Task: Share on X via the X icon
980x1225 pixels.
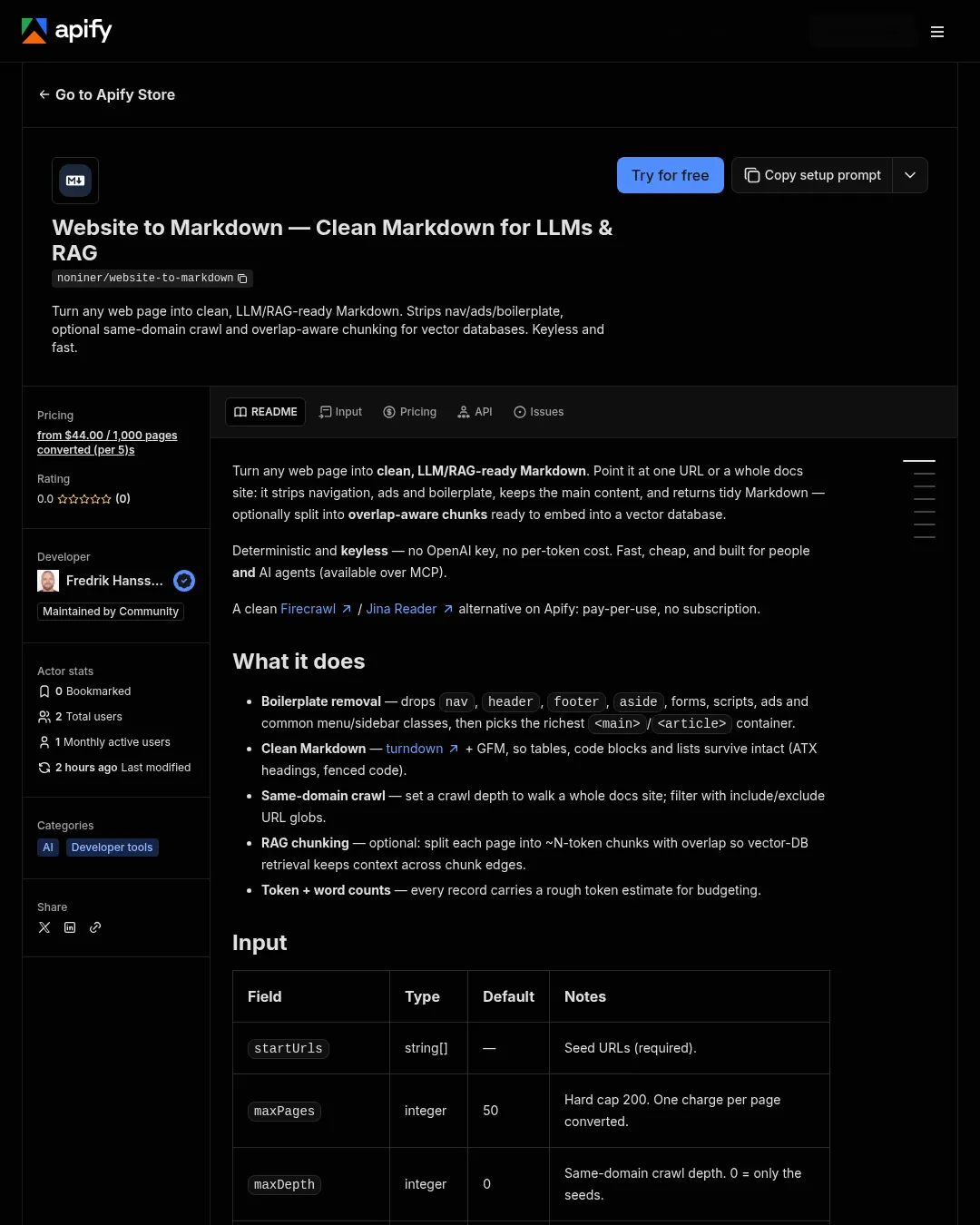Action: point(44,927)
